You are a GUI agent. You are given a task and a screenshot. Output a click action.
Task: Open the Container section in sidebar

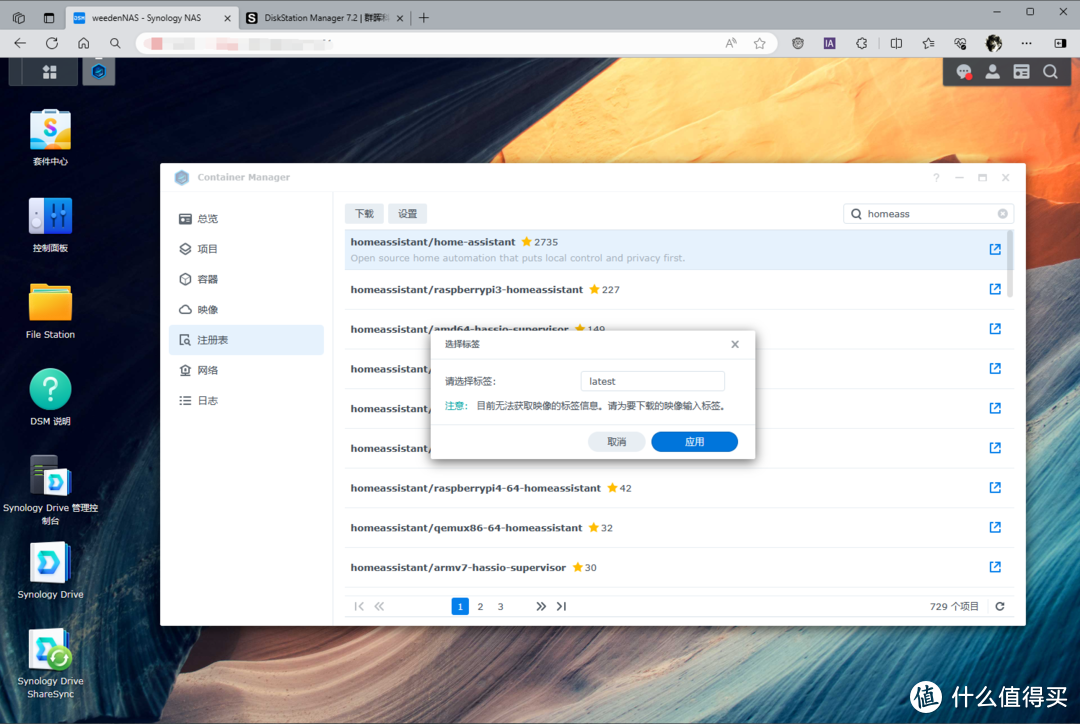[246, 279]
